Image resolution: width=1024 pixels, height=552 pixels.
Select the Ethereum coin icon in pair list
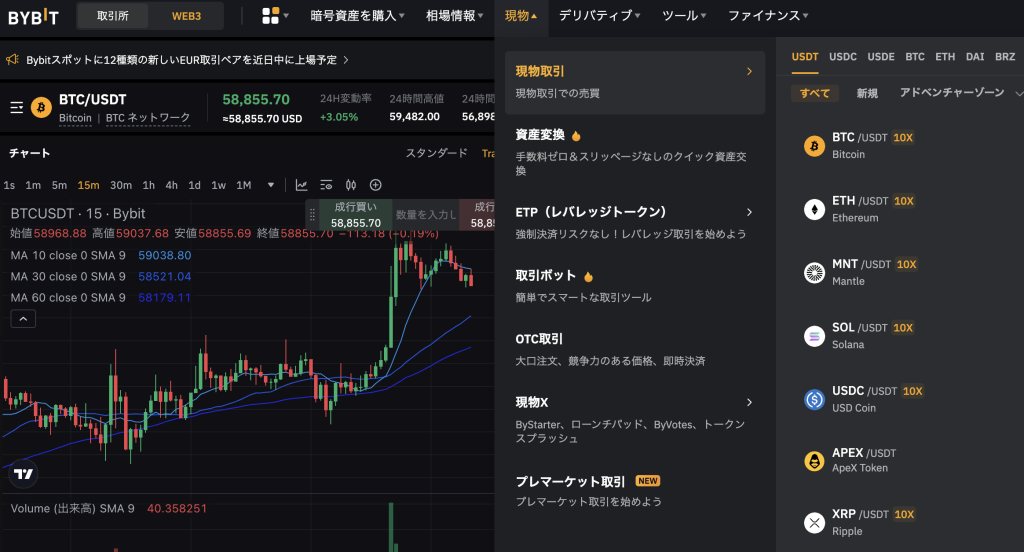[814, 210]
